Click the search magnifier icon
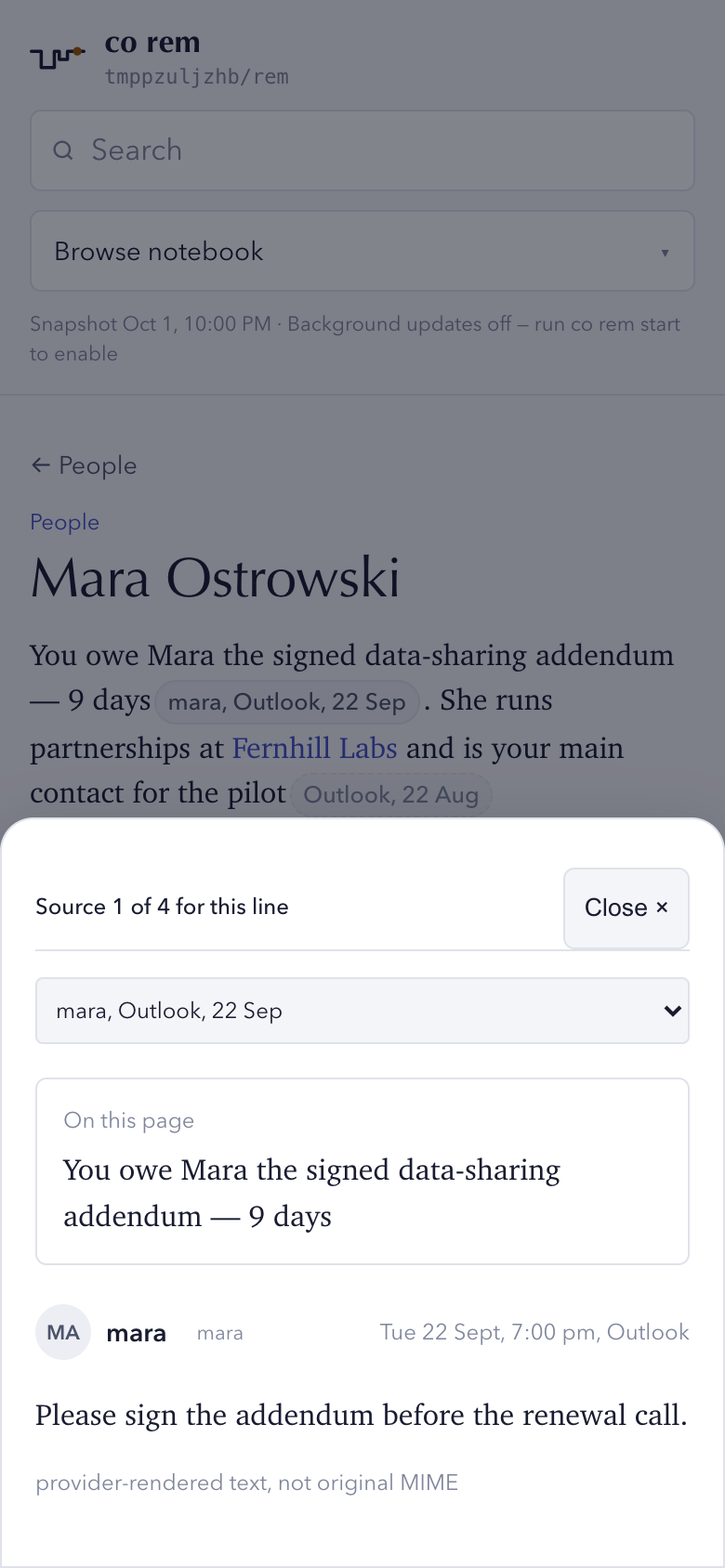Image resolution: width=725 pixels, height=1568 pixels. 63,150
